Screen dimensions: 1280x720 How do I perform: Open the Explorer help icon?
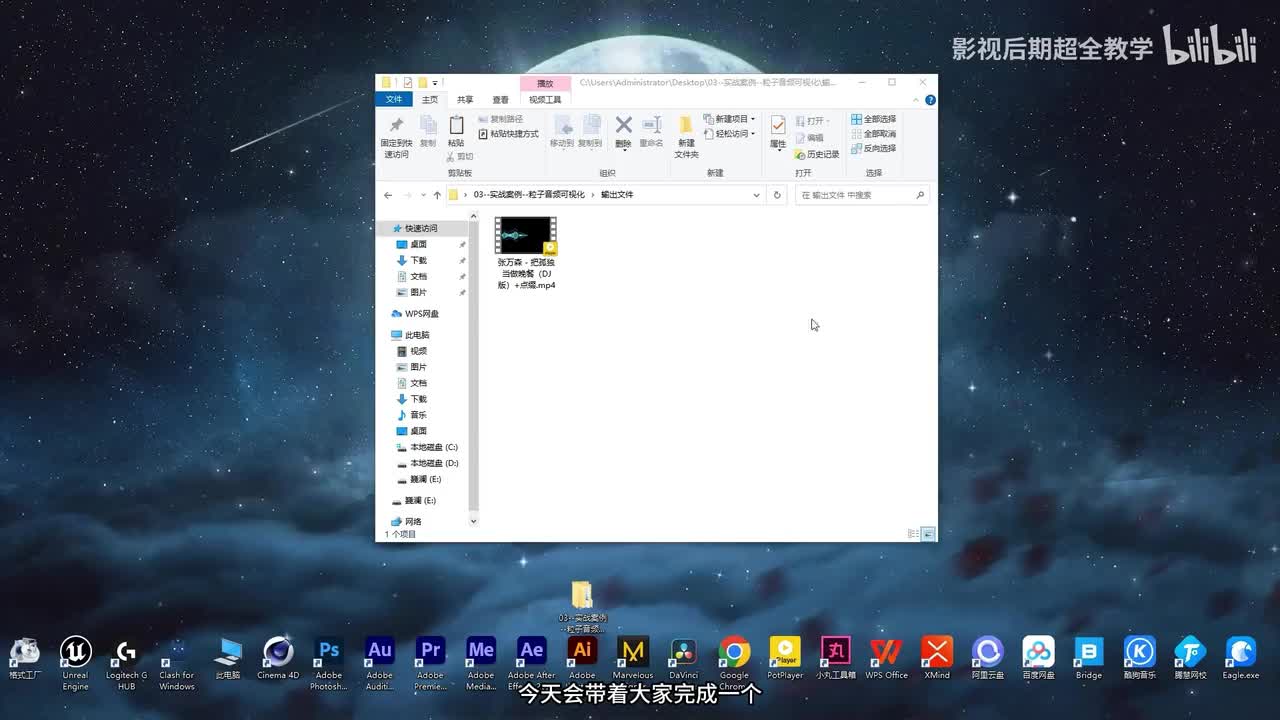click(931, 100)
